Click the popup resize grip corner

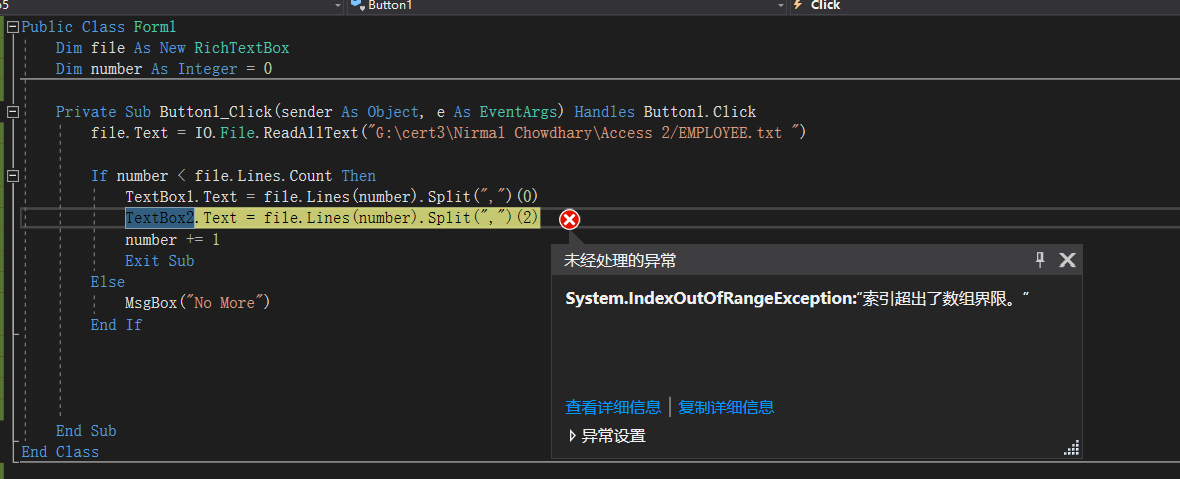(x=1072, y=449)
